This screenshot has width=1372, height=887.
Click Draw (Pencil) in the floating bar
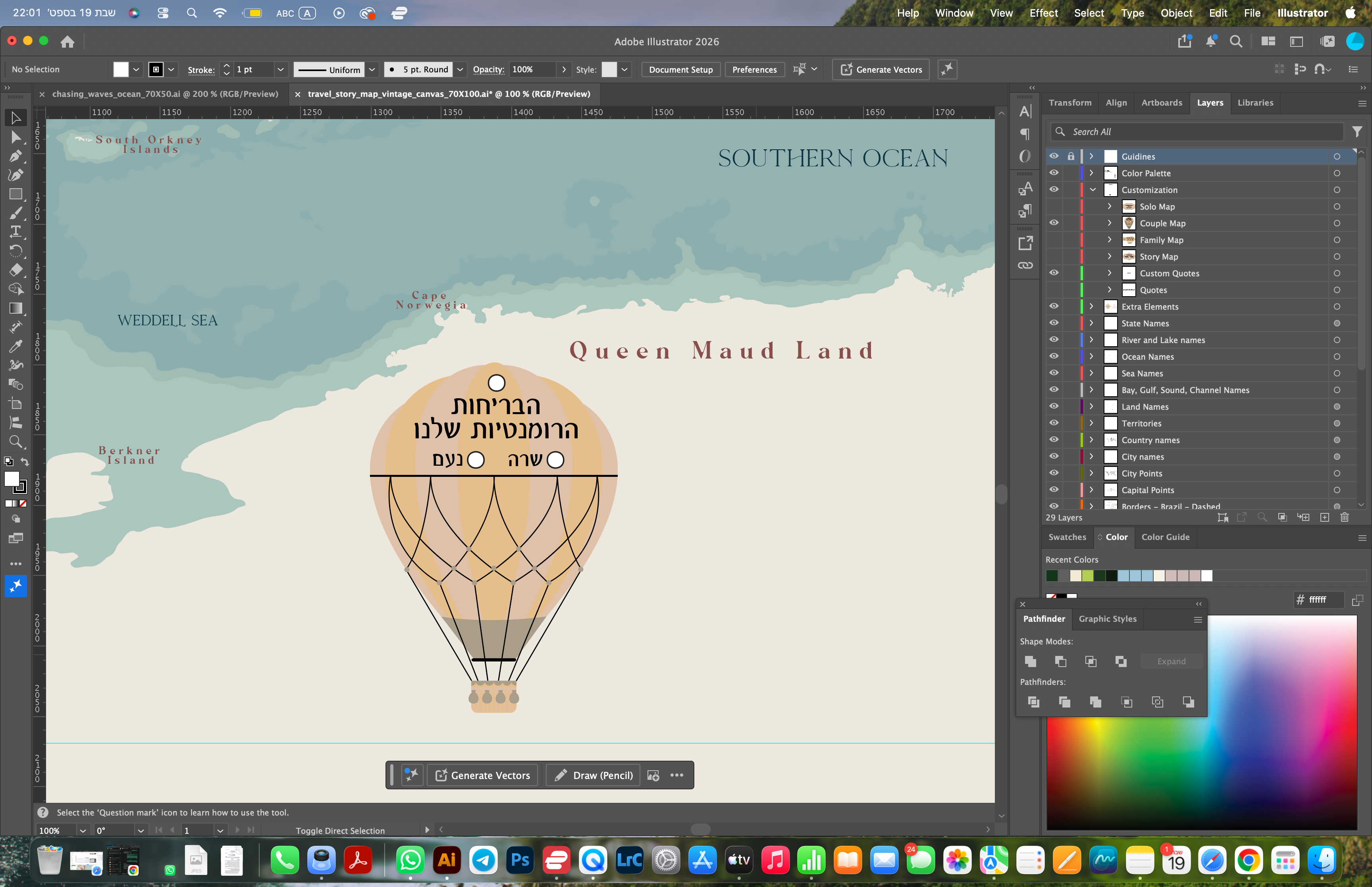tap(593, 775)
